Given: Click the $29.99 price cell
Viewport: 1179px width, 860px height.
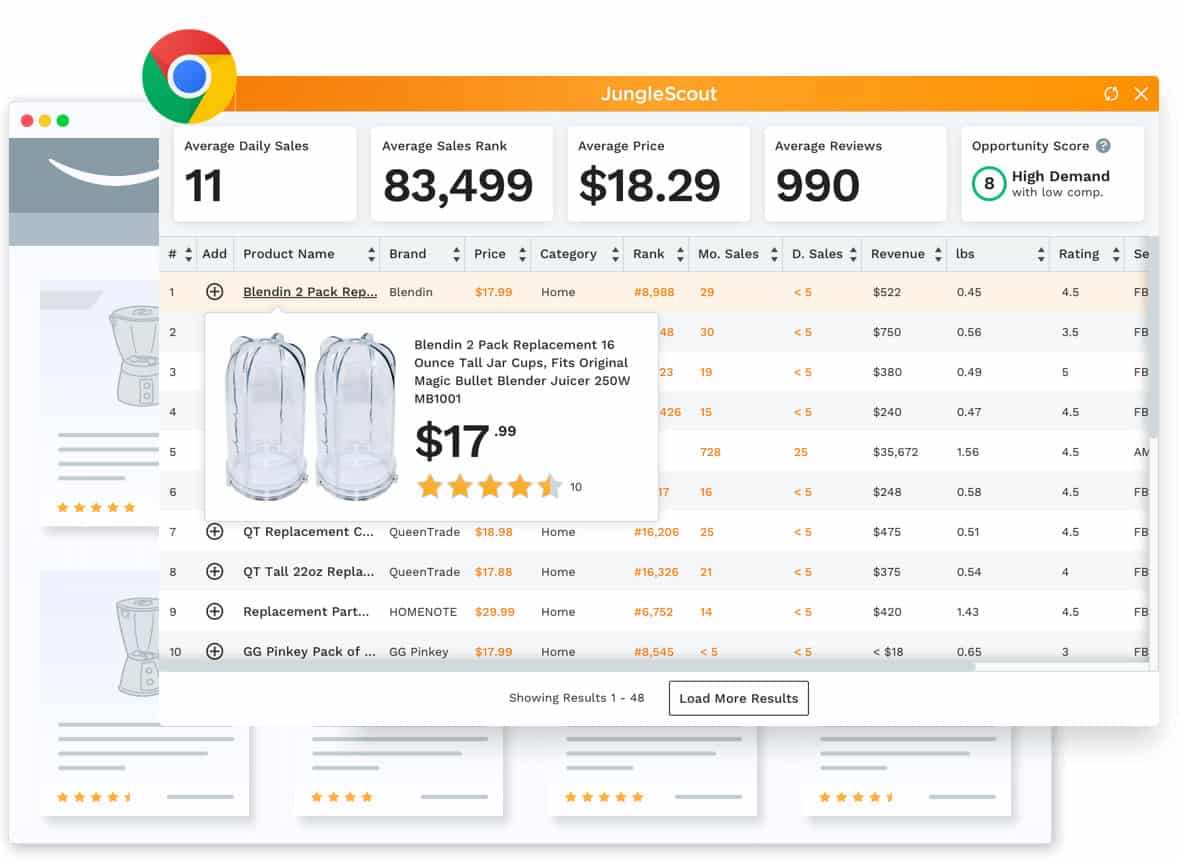Looking at the screenshot, I should point(495,611).
